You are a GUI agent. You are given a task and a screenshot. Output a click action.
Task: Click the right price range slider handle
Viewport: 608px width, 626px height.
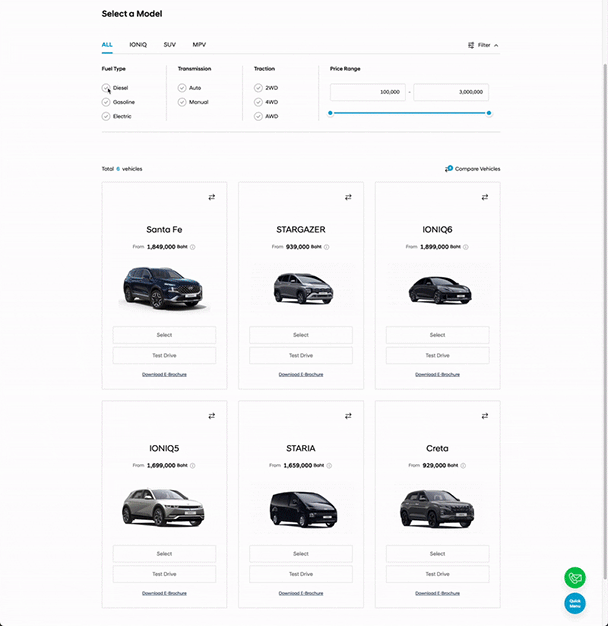(489, 113)
